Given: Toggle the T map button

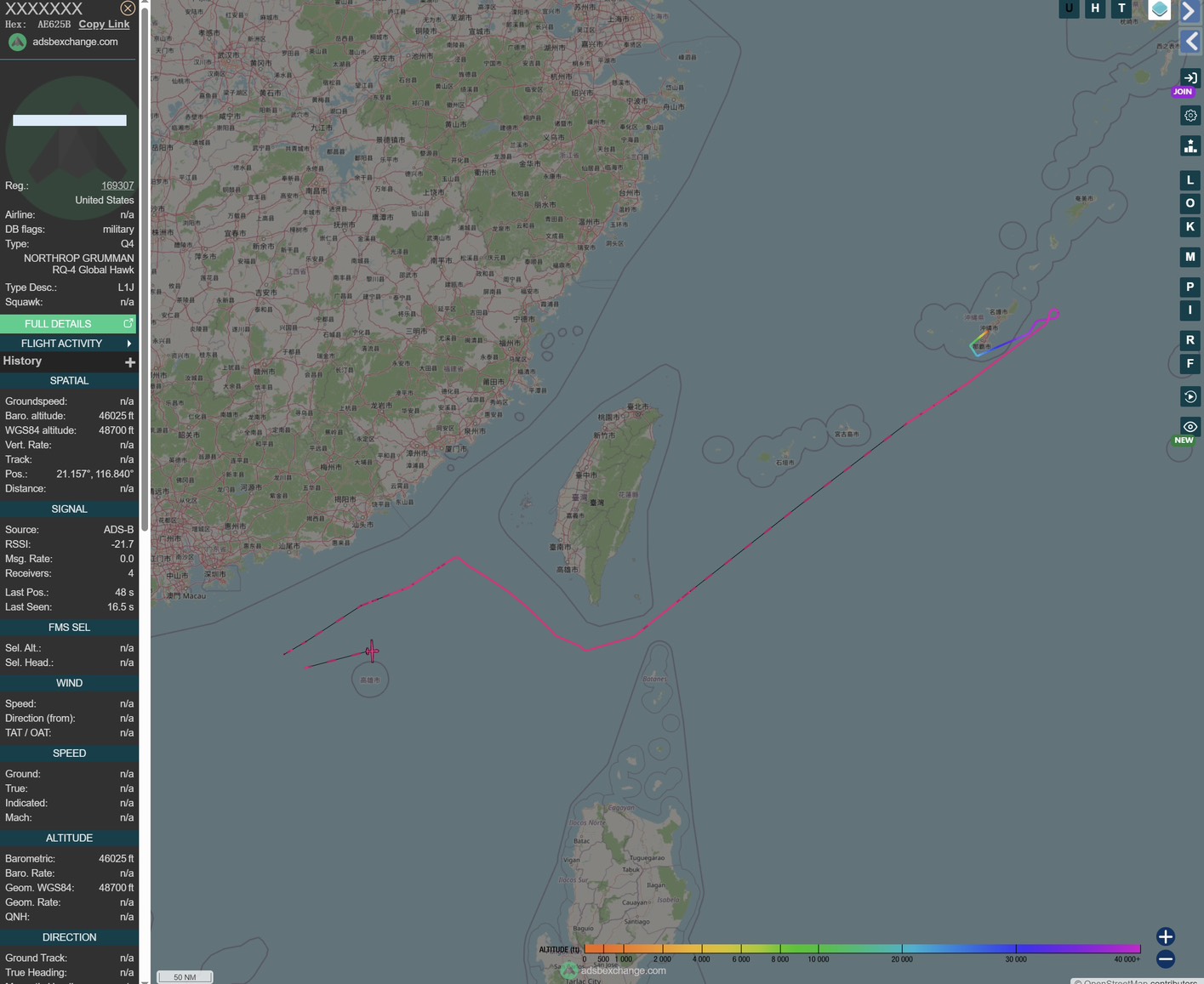Looking at the screenshot, I should tap(1121, 9).
